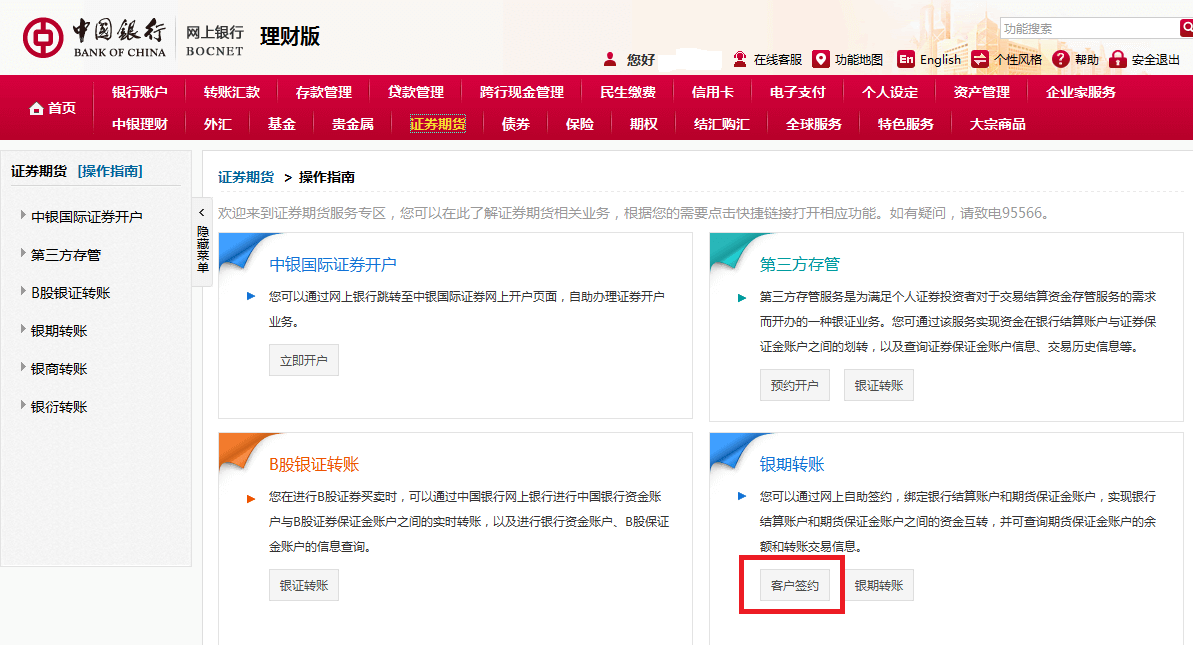Click inside the 功能搜索 search field
This screenshot has height=645, width=1193.
1089,28
